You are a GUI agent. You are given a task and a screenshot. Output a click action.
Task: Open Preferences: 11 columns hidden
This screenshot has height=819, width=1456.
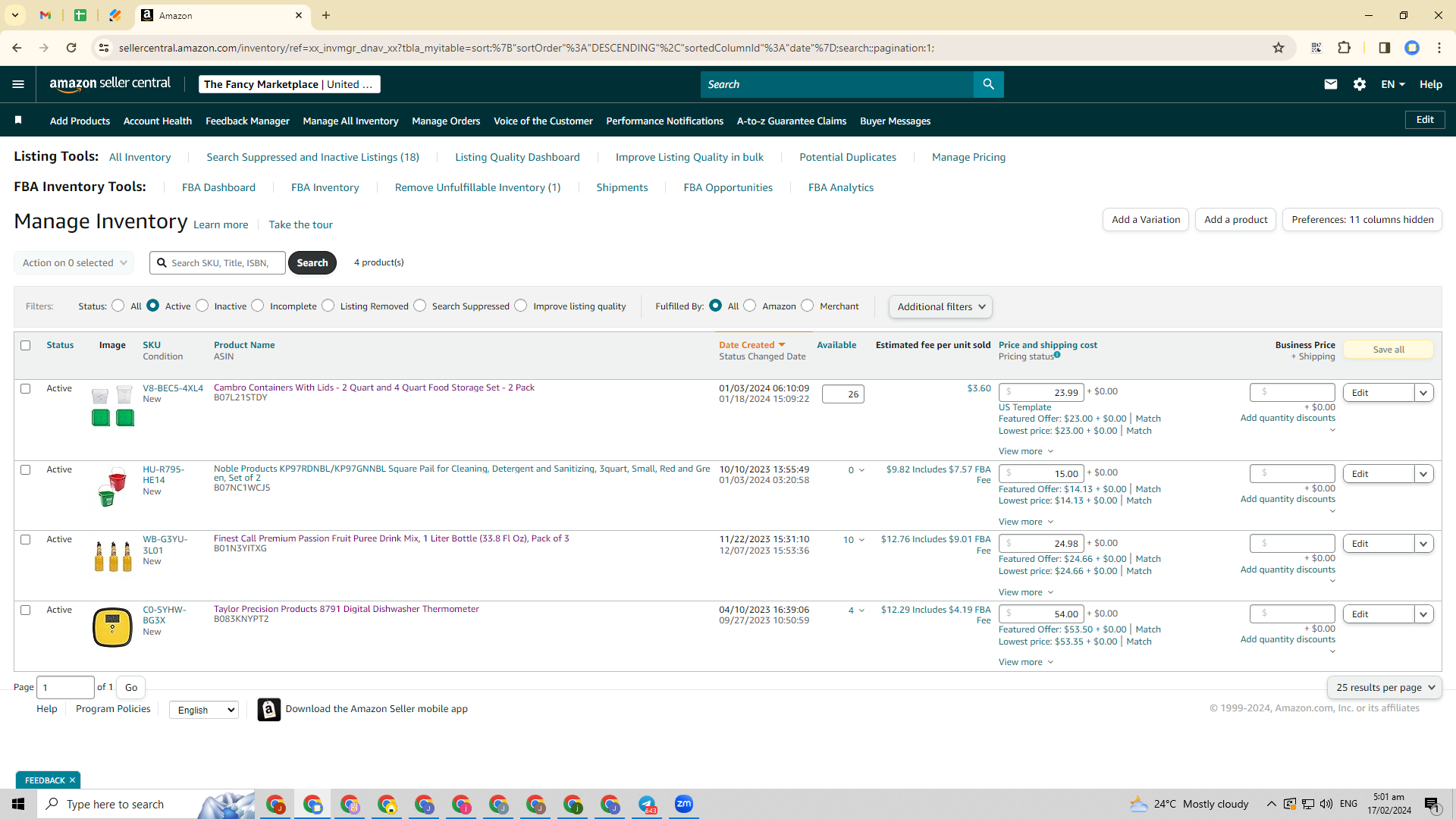1362,220
